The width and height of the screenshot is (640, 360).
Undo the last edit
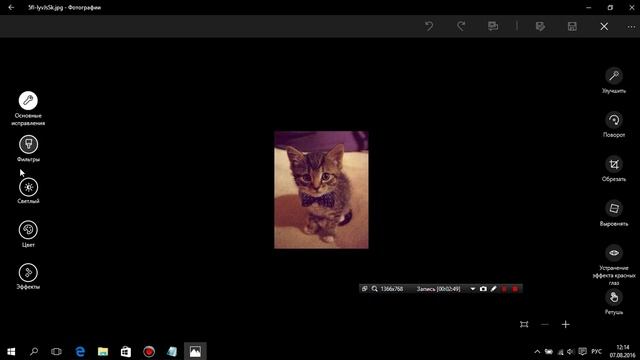click(x=429, y=27)
